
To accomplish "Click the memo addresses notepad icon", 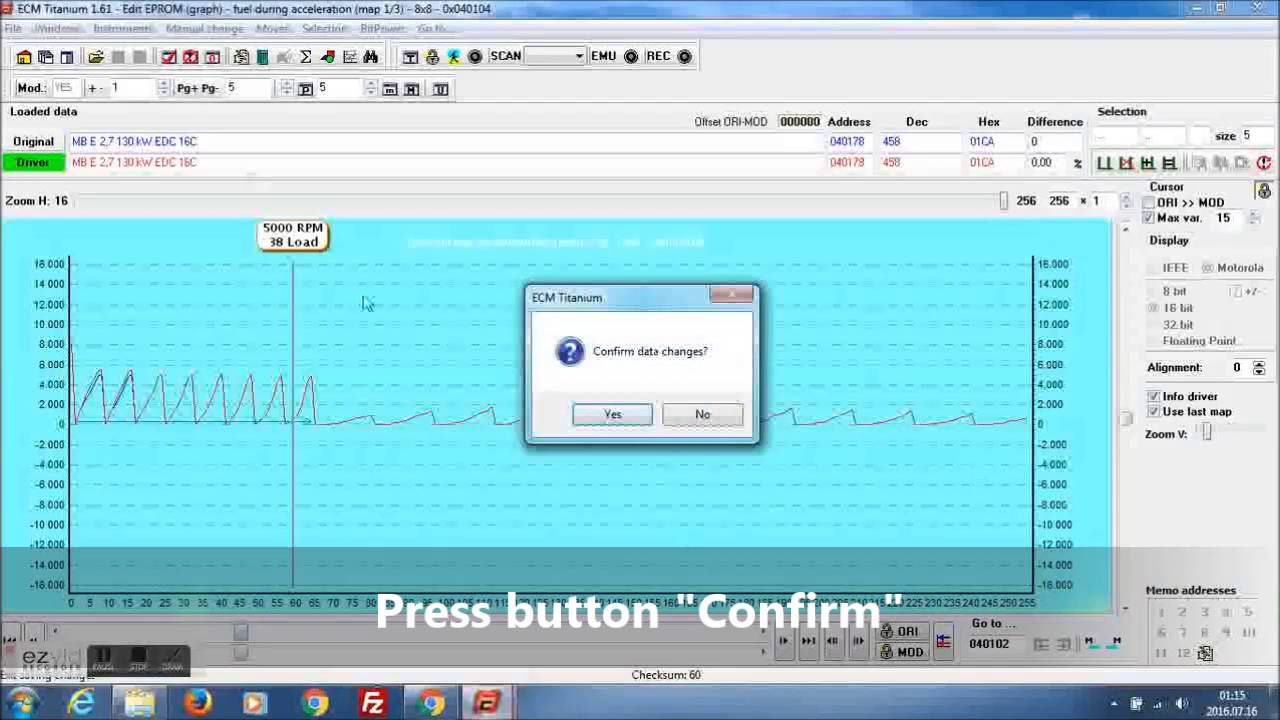I will (1205, 654).
